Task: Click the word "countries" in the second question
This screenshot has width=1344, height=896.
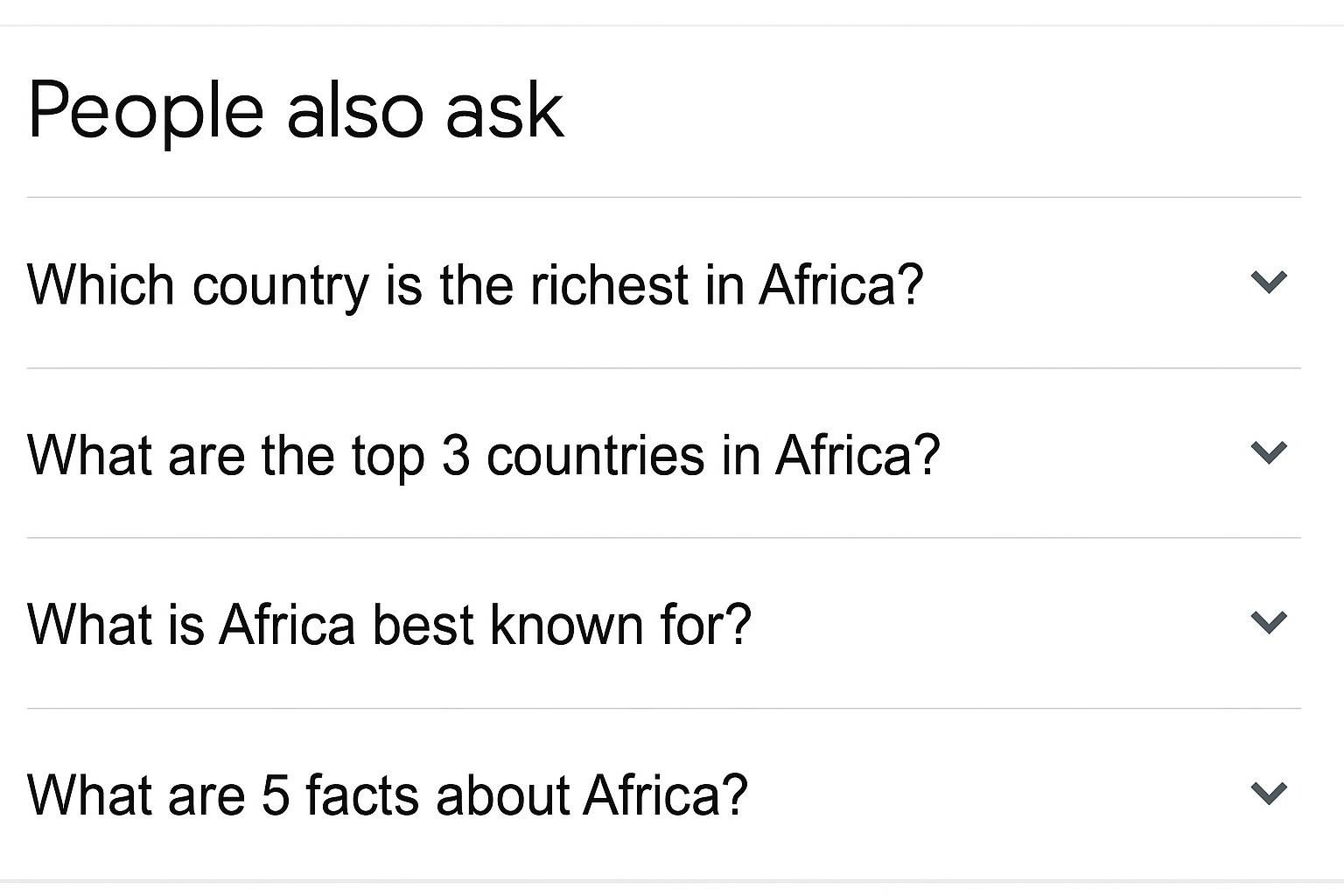Action: click(595, 455)
